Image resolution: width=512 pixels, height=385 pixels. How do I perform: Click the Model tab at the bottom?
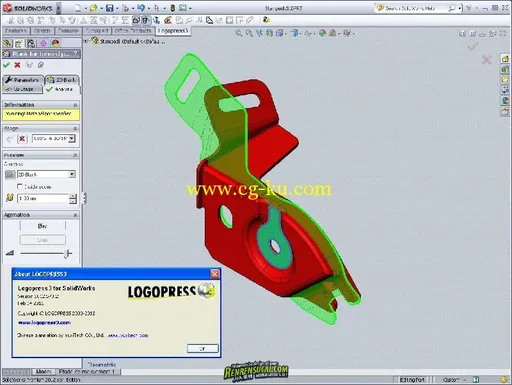click(x=43, y=372)
